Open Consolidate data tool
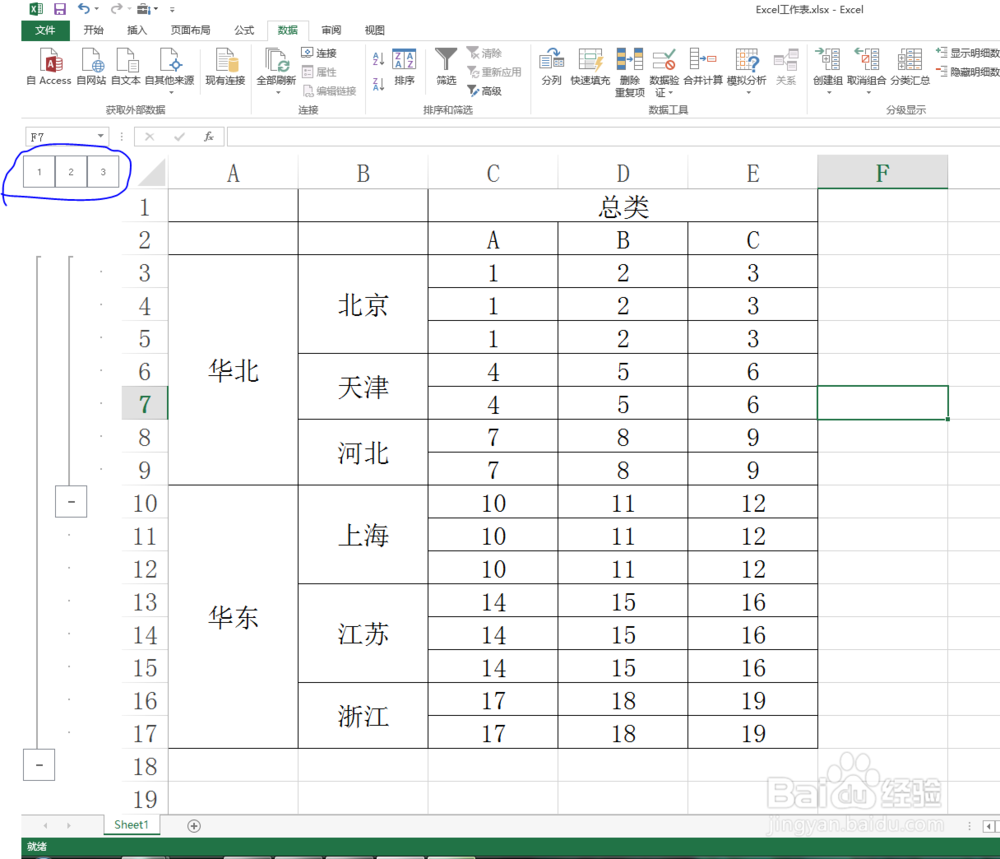The width and height of the screenshot is (1000, 859). coord(703,67)
